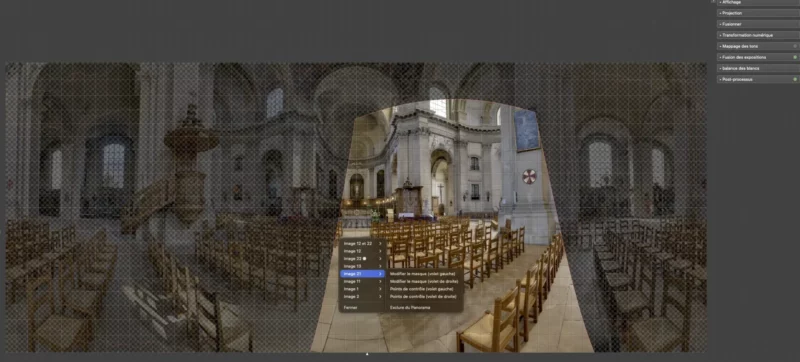The image size is (800, 362).
Task: Expand the Fusion des expositions section
Action: 758,57
